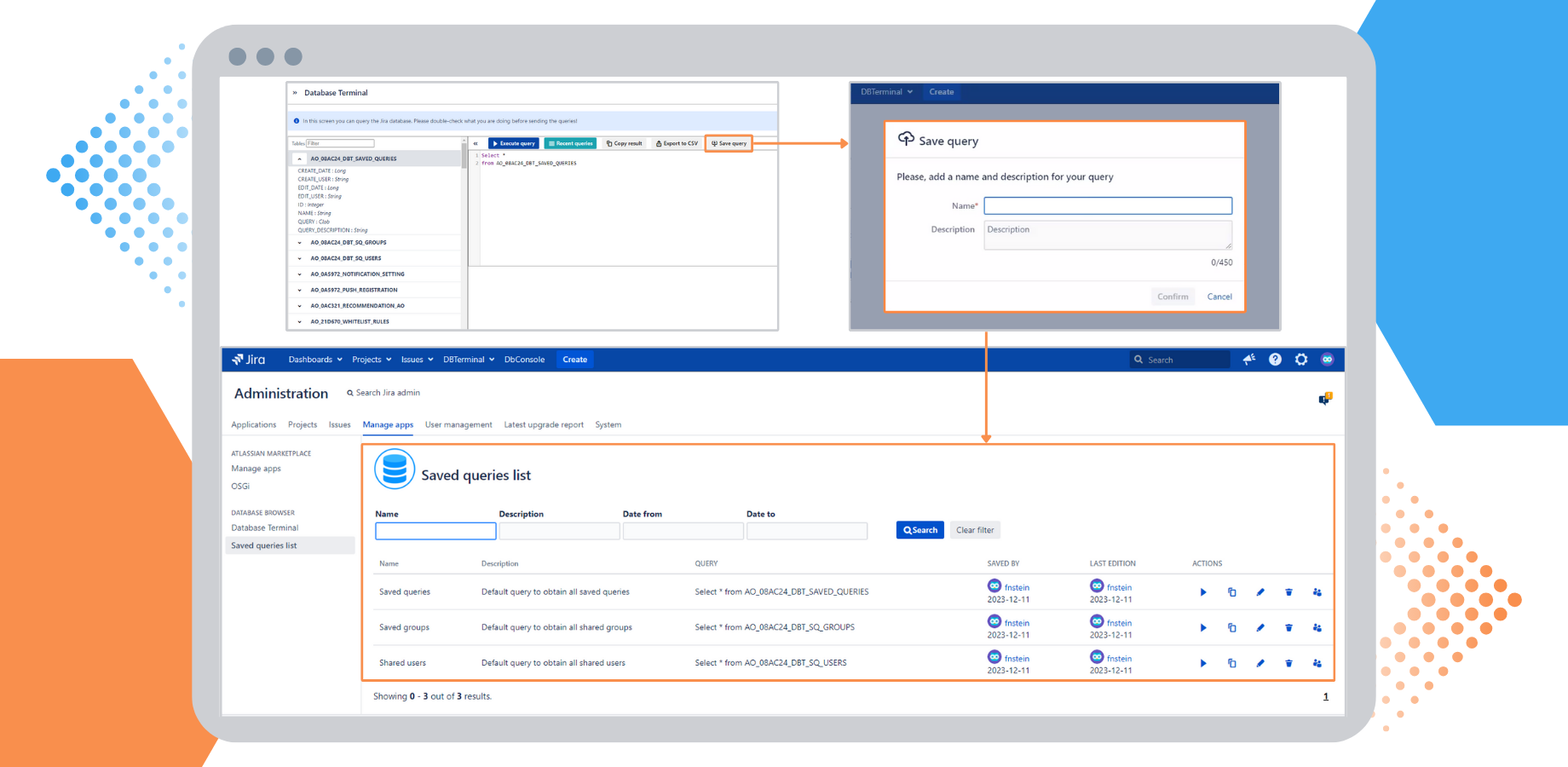
Task: Open the Projects dropdown in the Jira navbar
Action: [x=372, y=360]
